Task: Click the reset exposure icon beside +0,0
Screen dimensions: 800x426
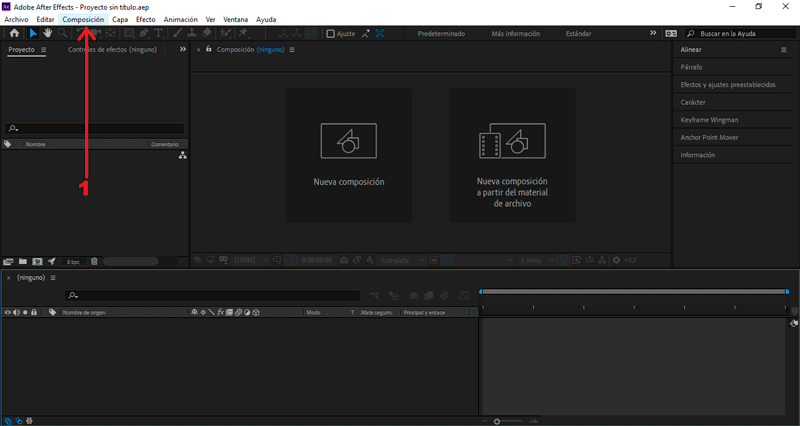Action: coord(616,260)
